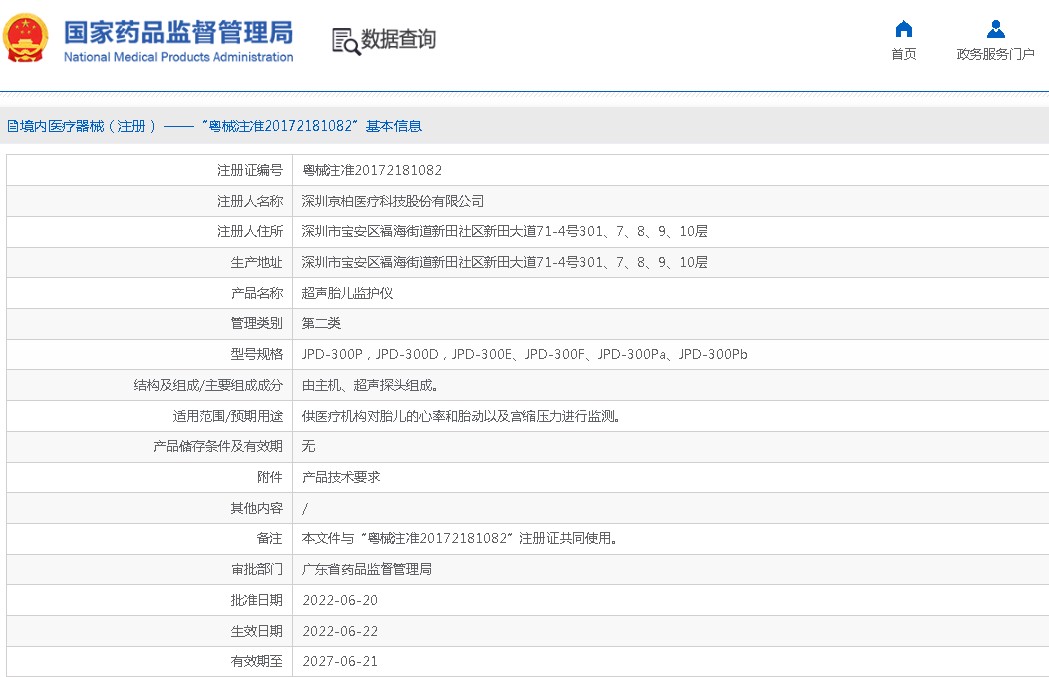Click the 结构及组成/主要组成成分 label

click(x=208, y=385)
